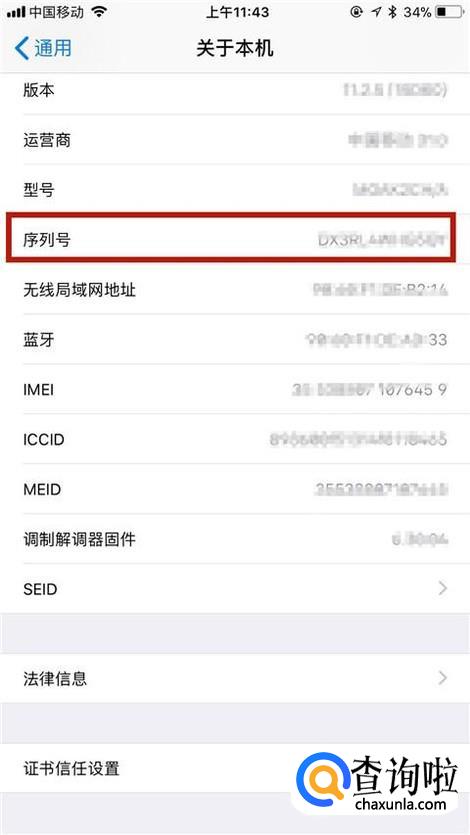
Task: Tap the location arrow status icon
Action: [376, 12]
